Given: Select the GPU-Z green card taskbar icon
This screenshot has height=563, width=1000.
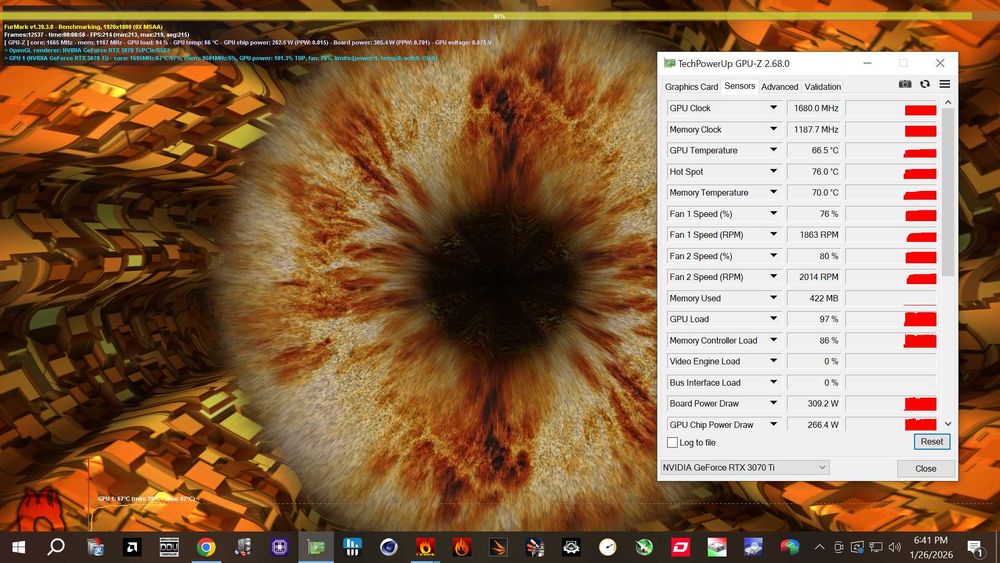Looking at the screenshot, I should tap(316, 547).
